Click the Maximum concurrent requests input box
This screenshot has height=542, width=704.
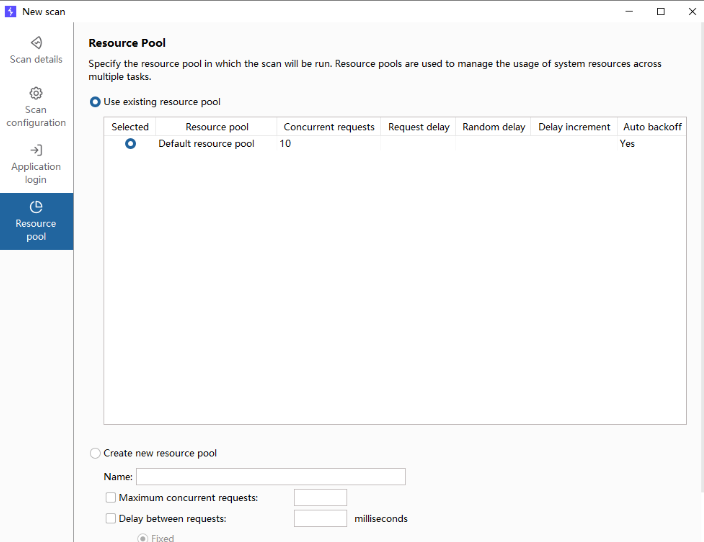320,498
